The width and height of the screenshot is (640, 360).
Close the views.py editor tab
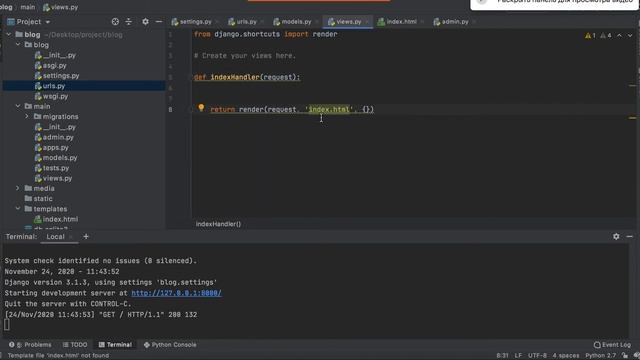(367, 22)
